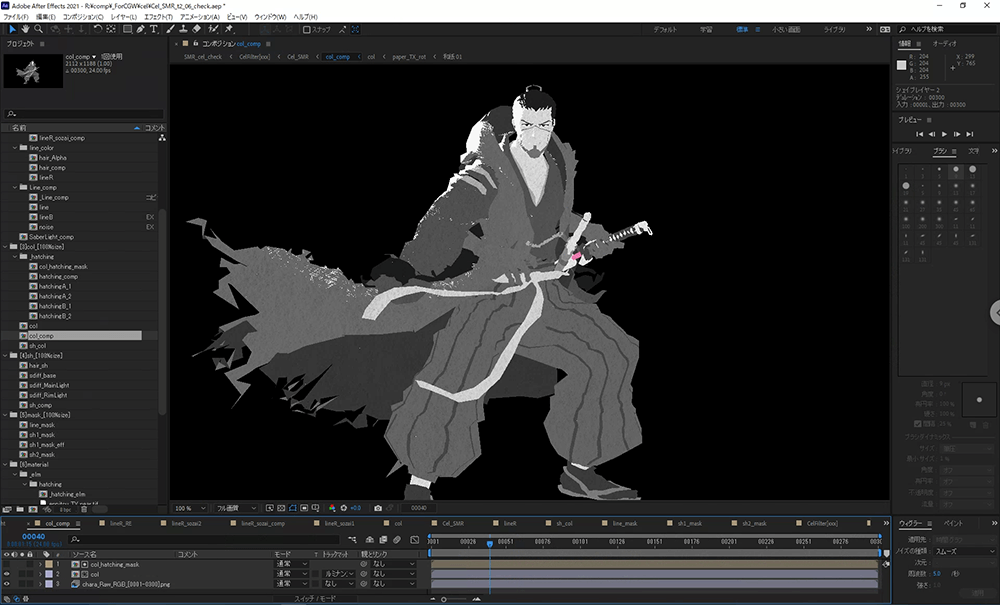
Task: Open parent link dropdown for chara_Raw_RGB layer
Action: coord(392,584)
